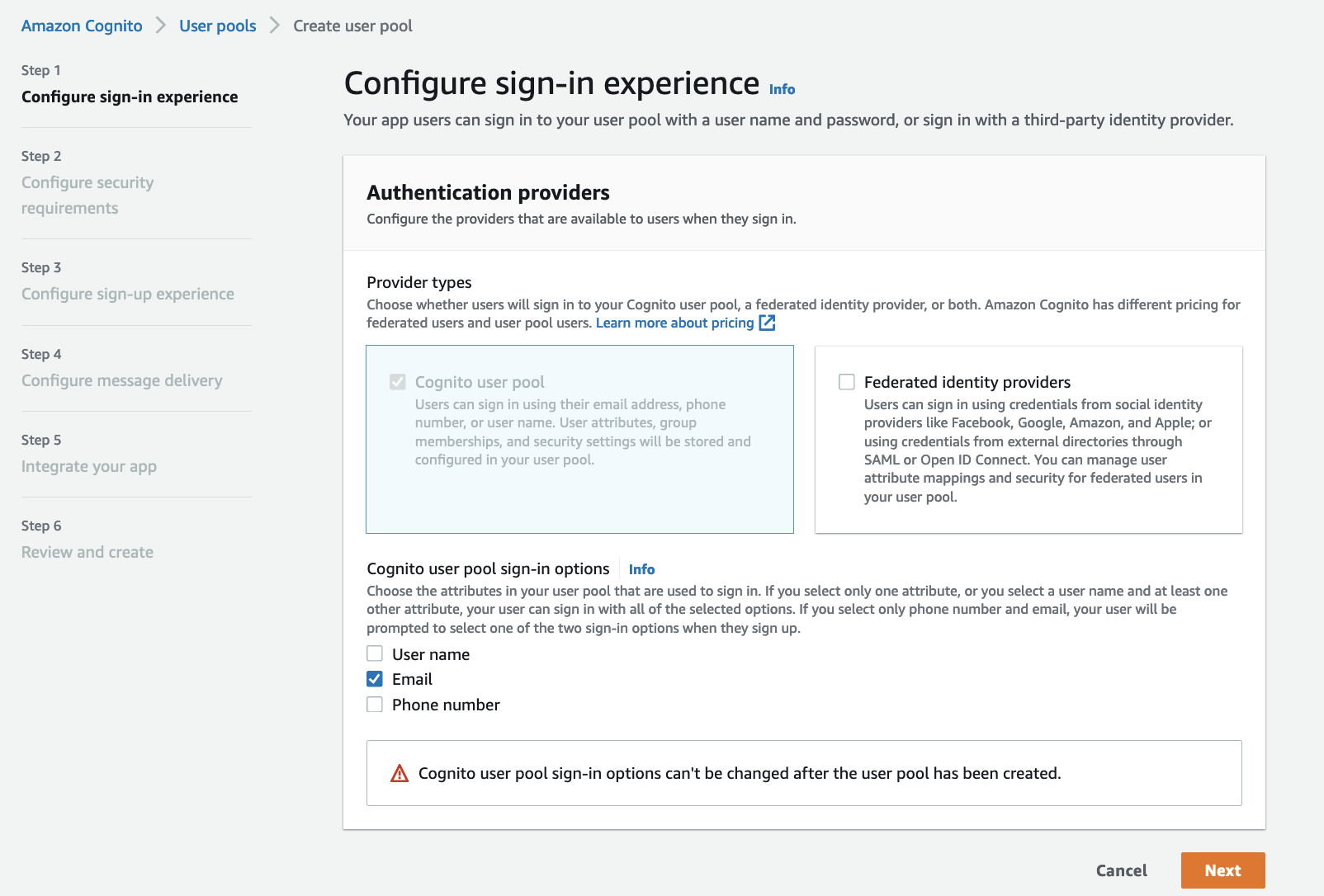Select Step 3 Configure sign-up experience
The height and width of the screenshot is (896, 1324).
pyautogui.click(x=128, y=294)
